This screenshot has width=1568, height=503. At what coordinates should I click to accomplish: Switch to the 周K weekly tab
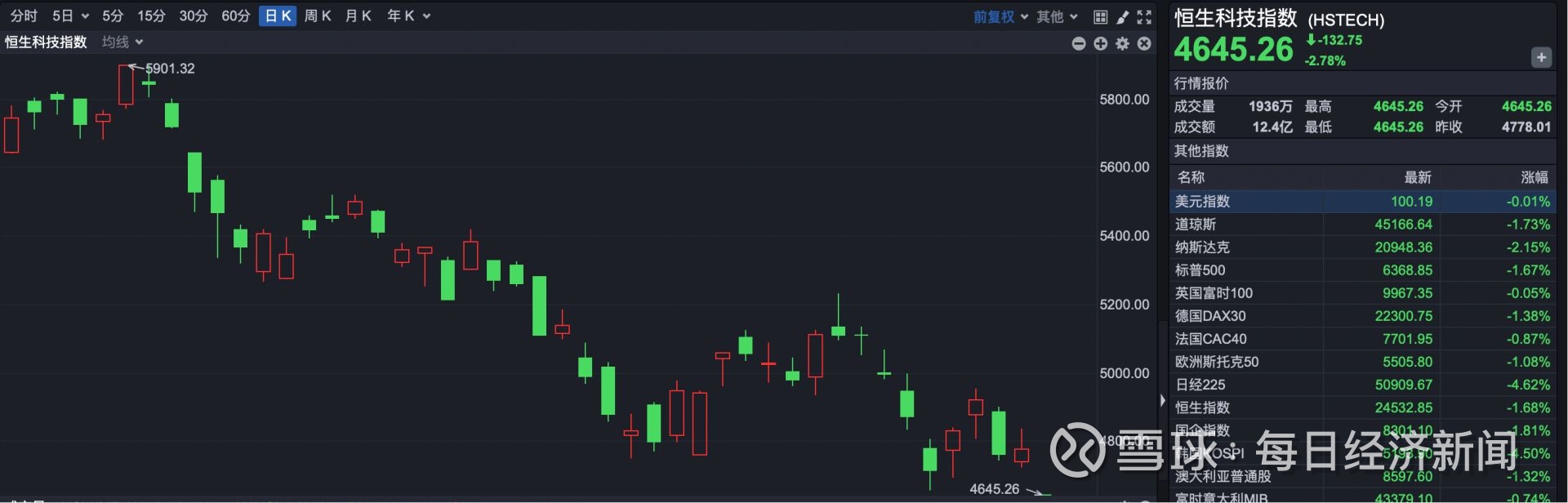318,16
